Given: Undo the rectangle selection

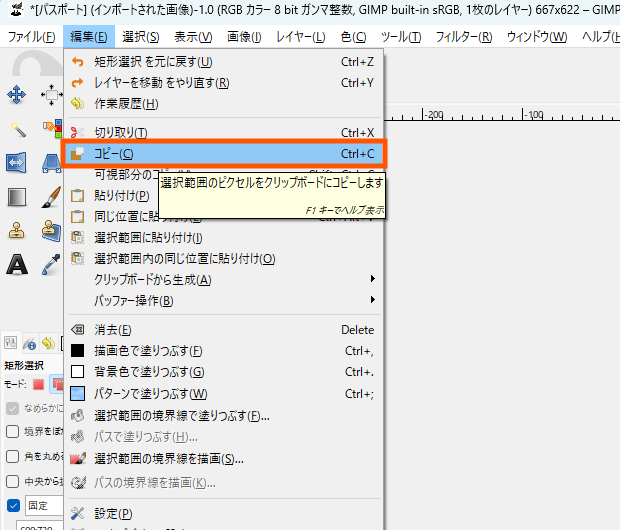Looking at the screenshot, I should pyautogui.click(x=223, y=62).
